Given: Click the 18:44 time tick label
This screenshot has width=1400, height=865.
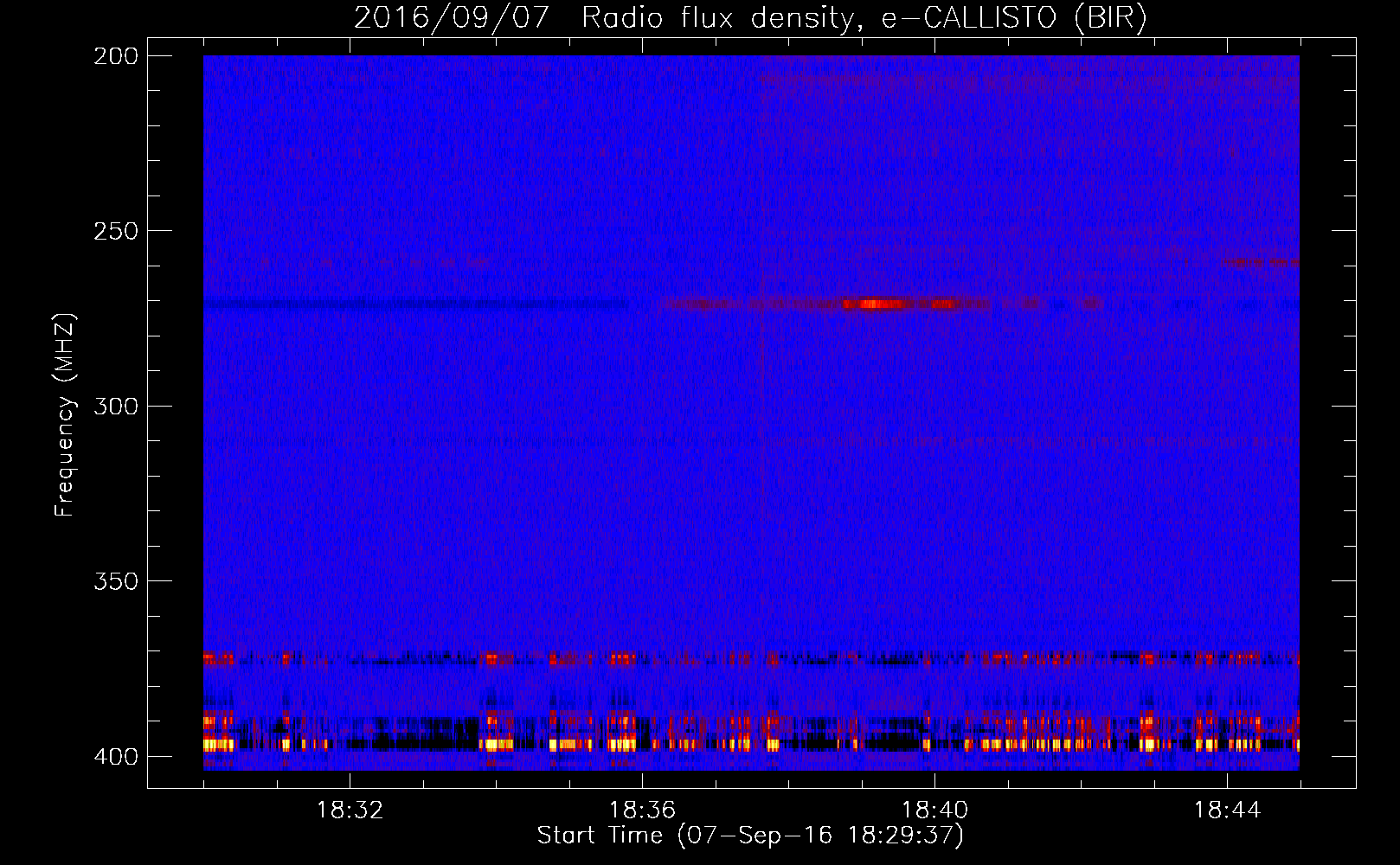Looking at the screenshot, I should coord(1227,811).
